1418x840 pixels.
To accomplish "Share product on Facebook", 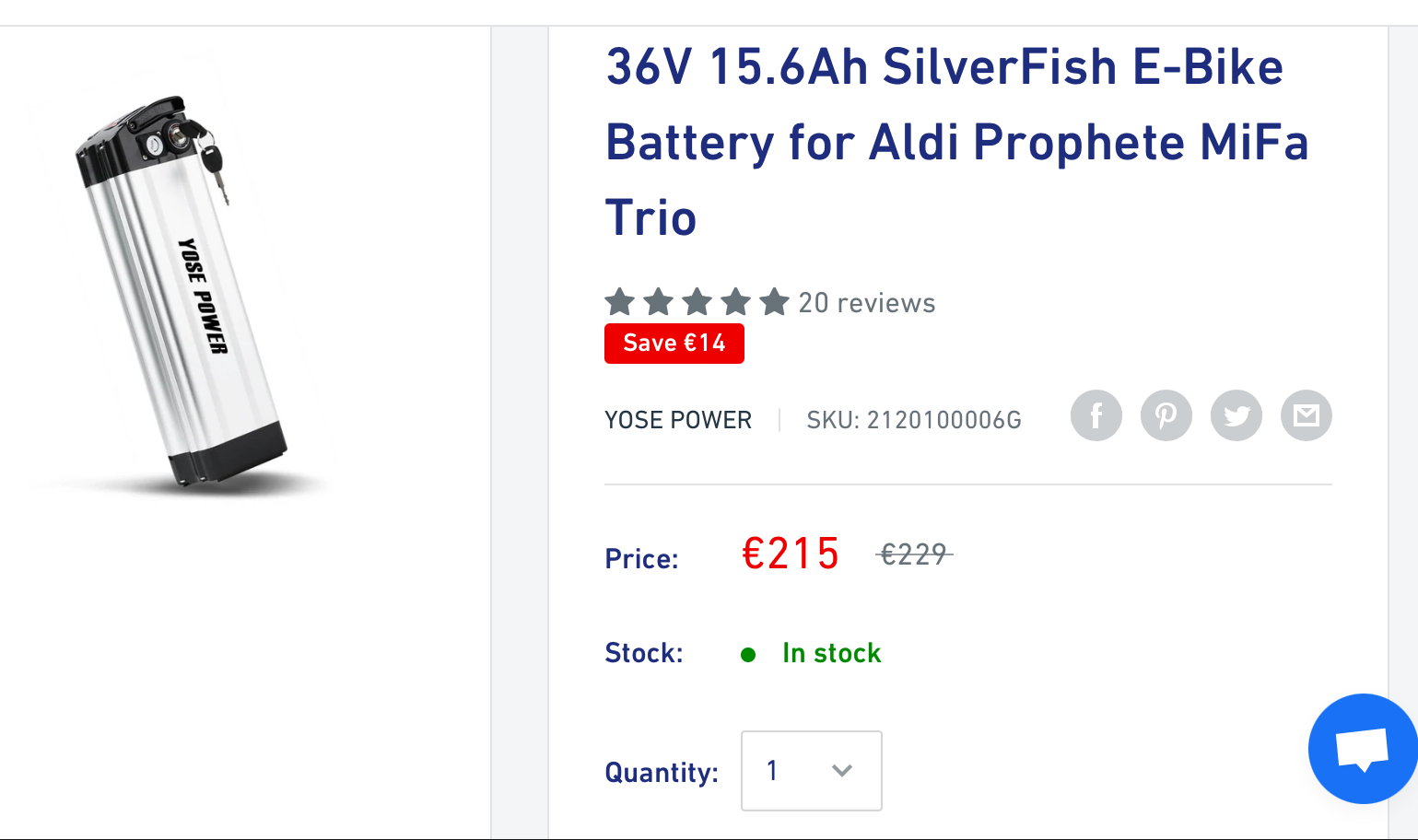I will [x=1096, y=415].
